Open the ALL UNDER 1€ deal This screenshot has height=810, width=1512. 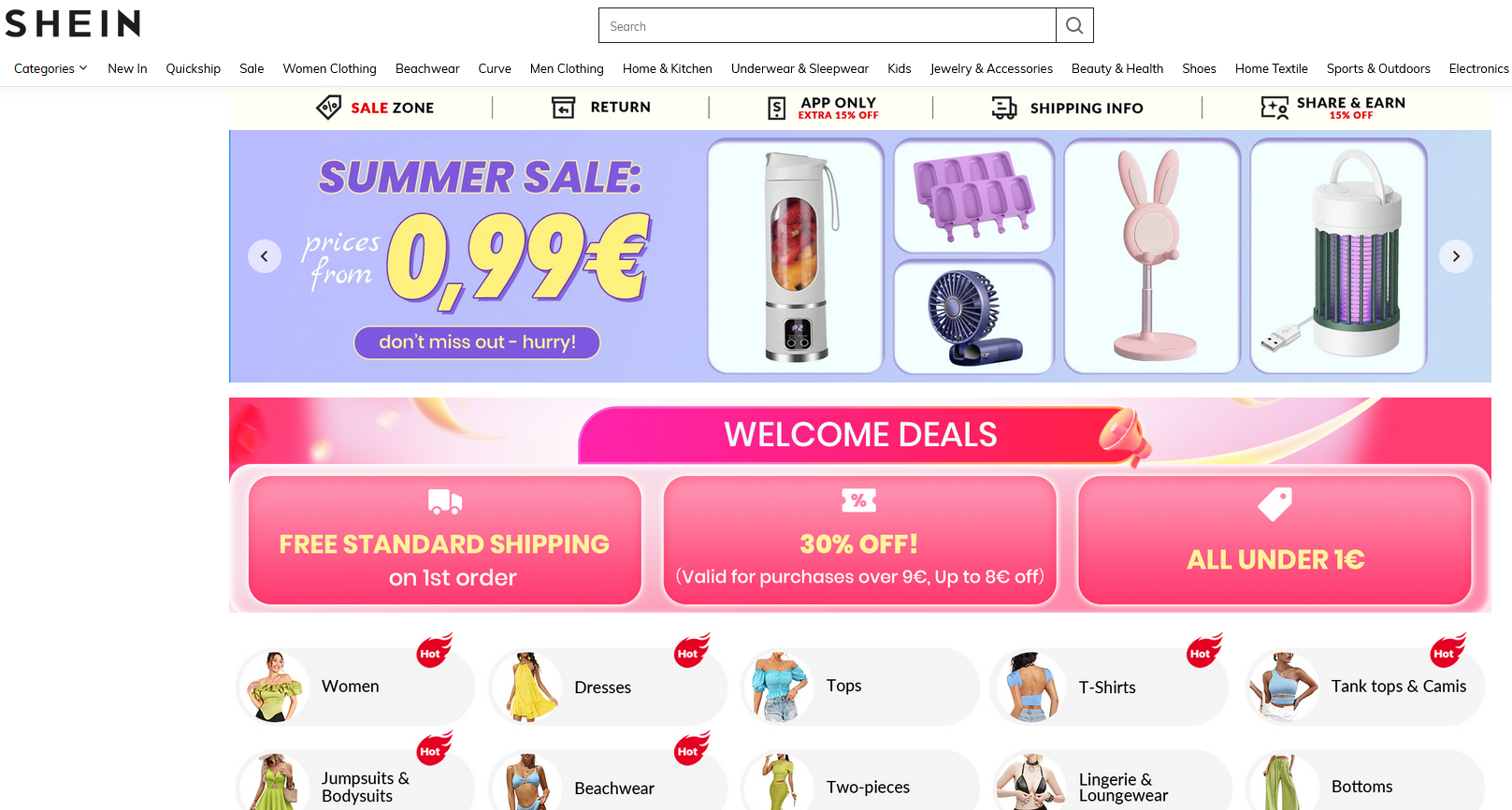coord(1275,540)
